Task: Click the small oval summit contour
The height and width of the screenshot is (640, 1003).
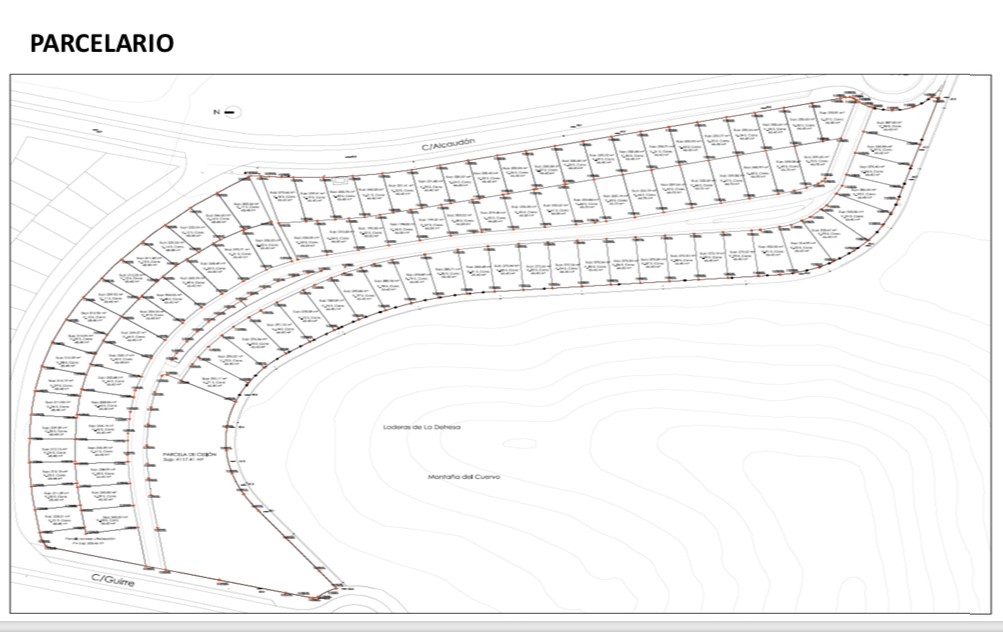Action: 519,443
